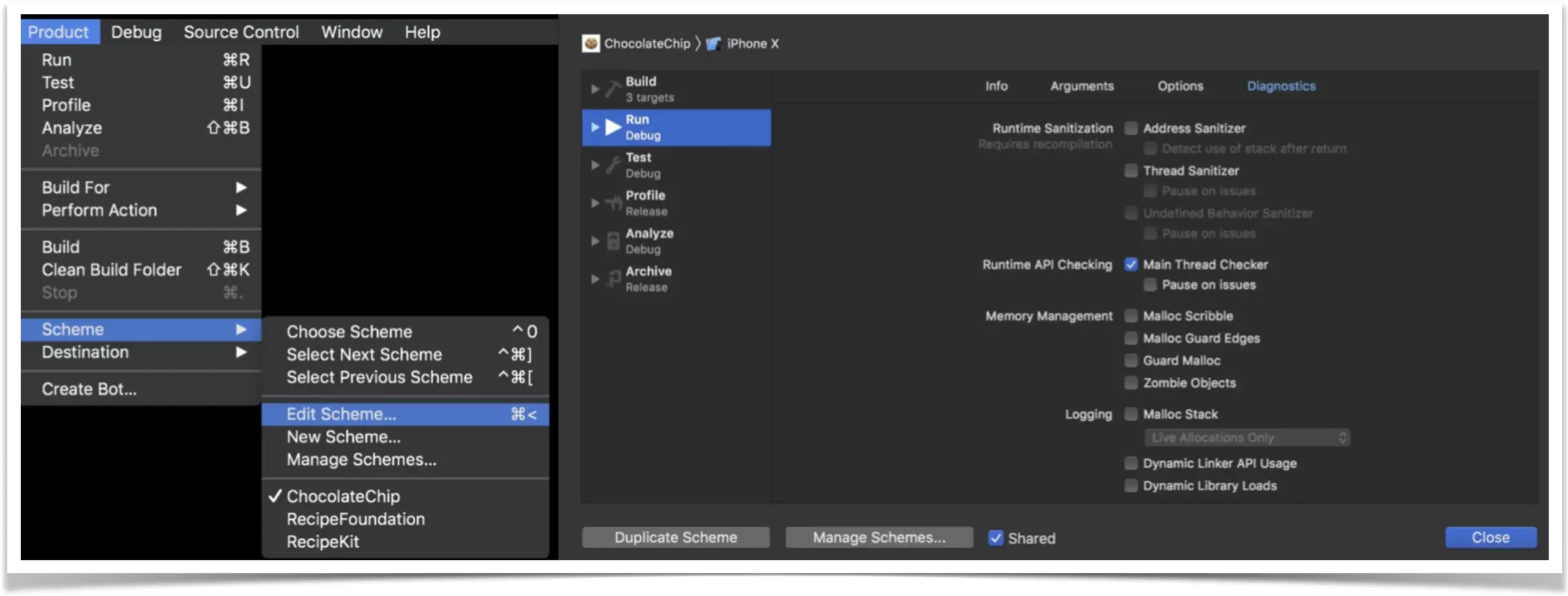
Task: Click the Run play icon in scheme list
Action: click(x=613, y=127)
